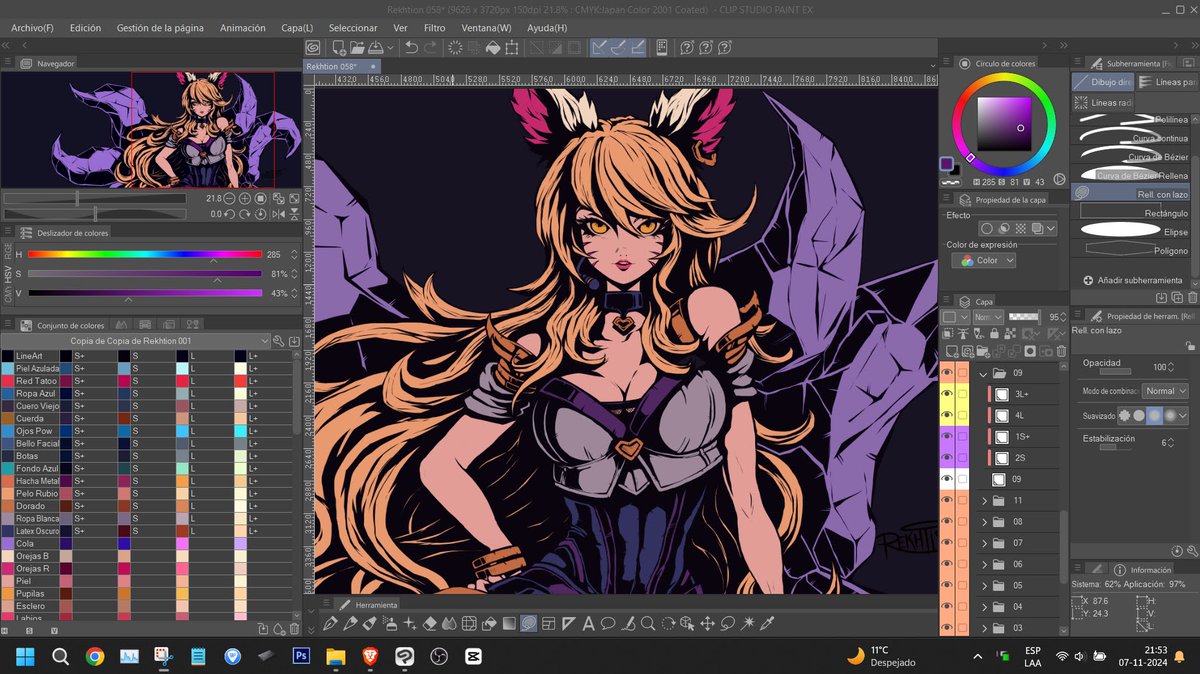The image size is (1200, 674).
Task: Open Photoshop from the Windows taskbar
Action: pyautogui.click(x=299, y=656)
